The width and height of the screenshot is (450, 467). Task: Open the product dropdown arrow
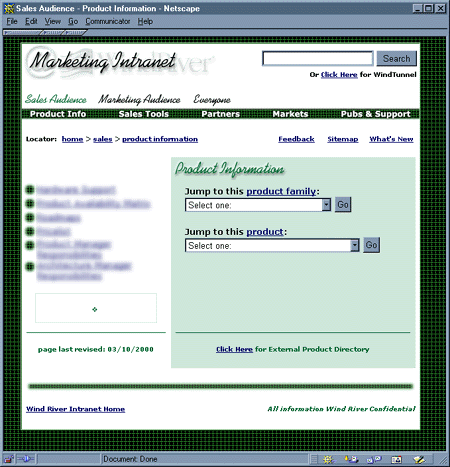(x=355, y=245)
